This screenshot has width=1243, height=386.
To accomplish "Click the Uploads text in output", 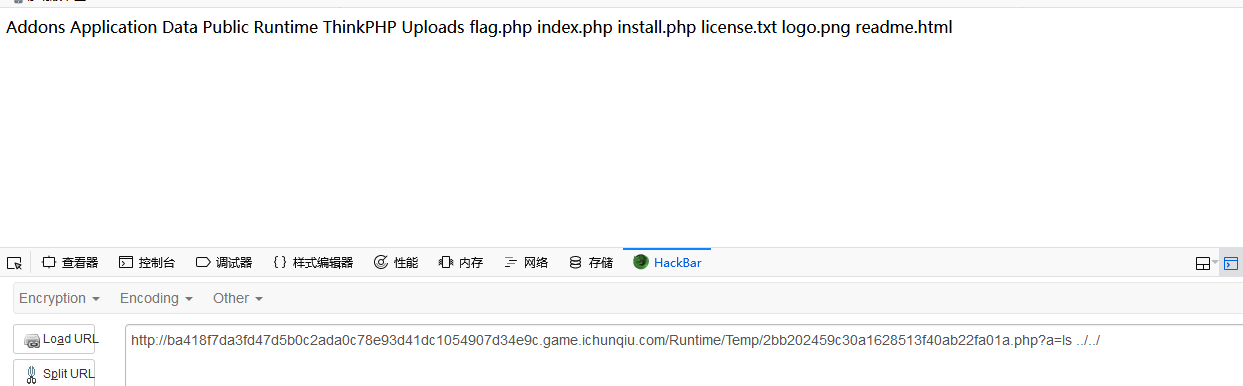I will coord(433,28).
